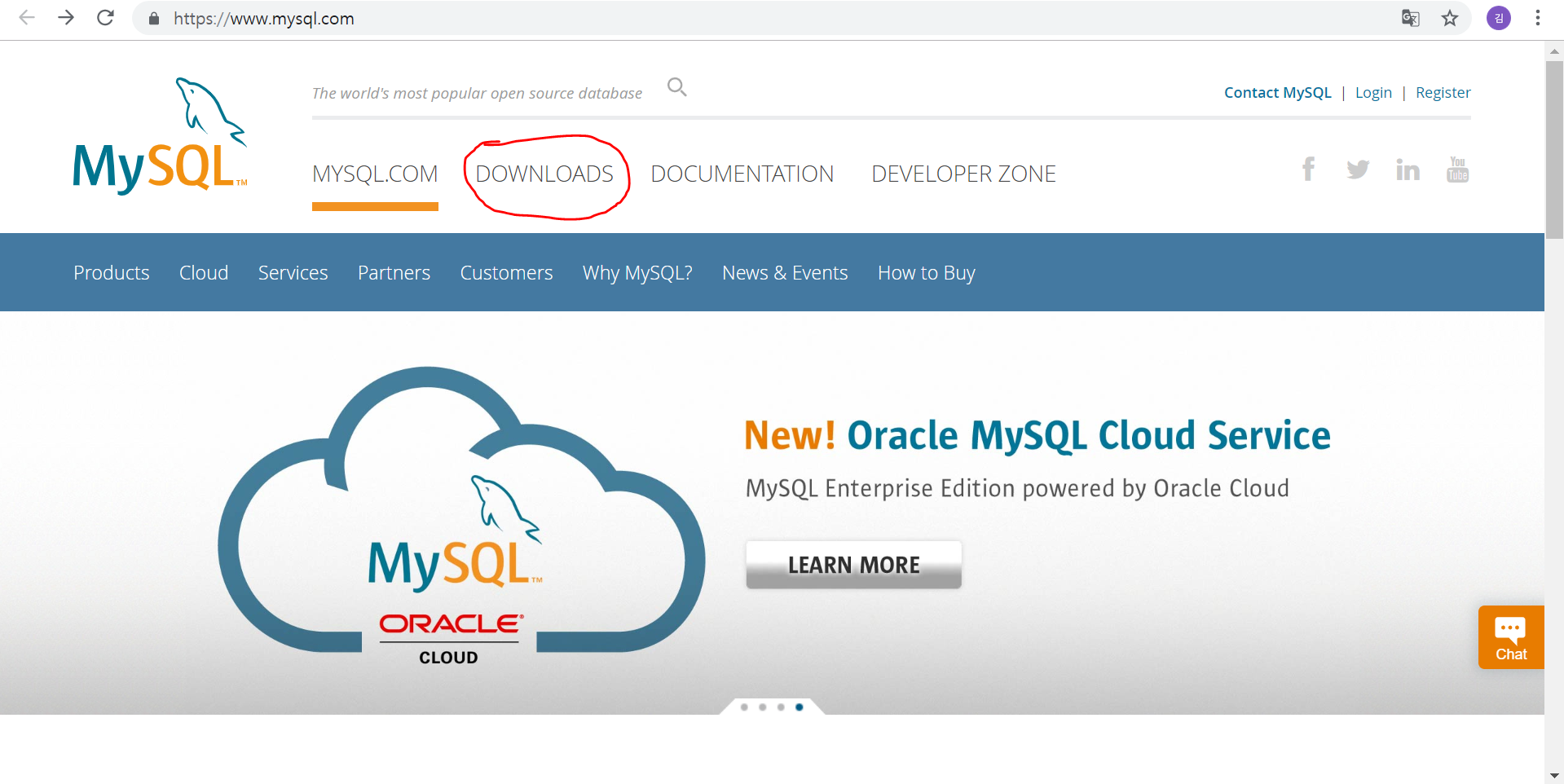
Task: Select the fourth active carousel dot
Action: pos(800,707)
